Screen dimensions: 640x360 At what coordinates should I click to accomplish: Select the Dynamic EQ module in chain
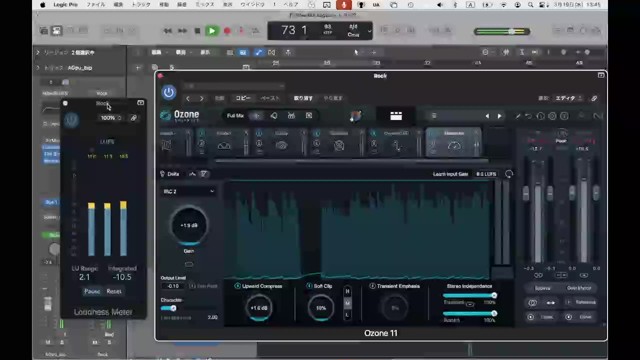pos(396,142)
